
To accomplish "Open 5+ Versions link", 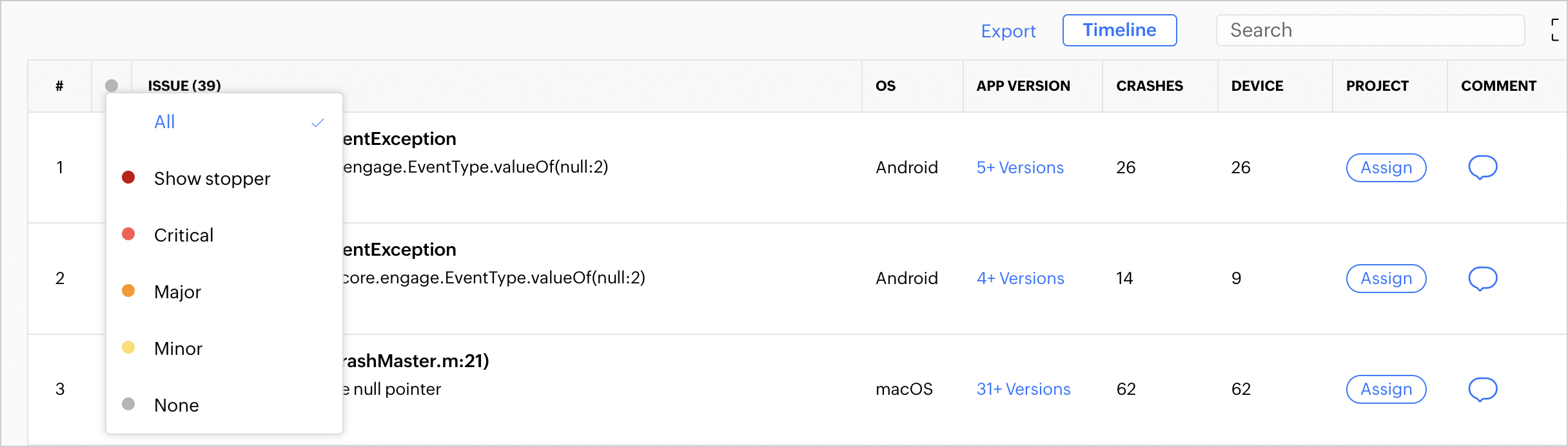I will pyautogui.click(x=1020, y=167).
